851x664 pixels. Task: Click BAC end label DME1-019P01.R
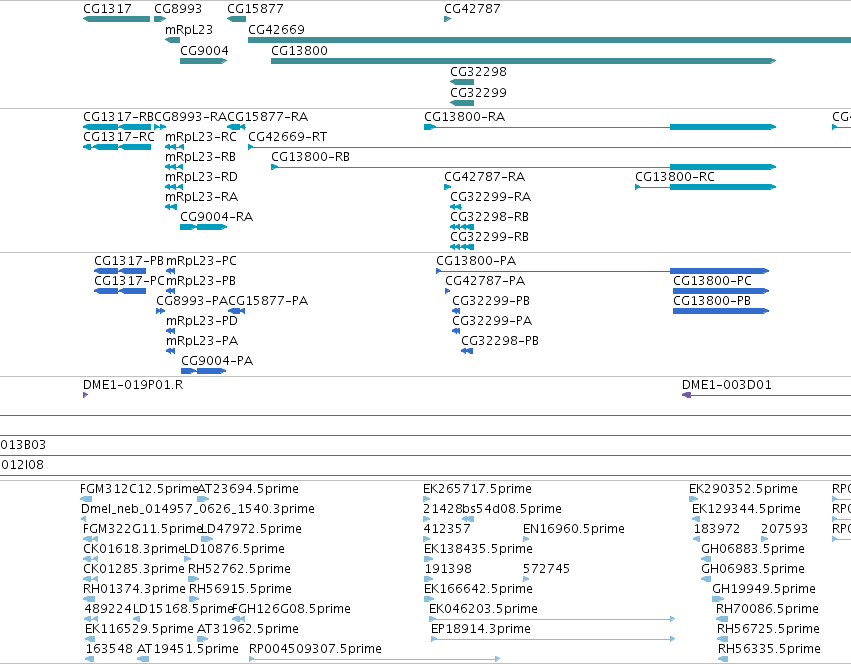point(133,385)
